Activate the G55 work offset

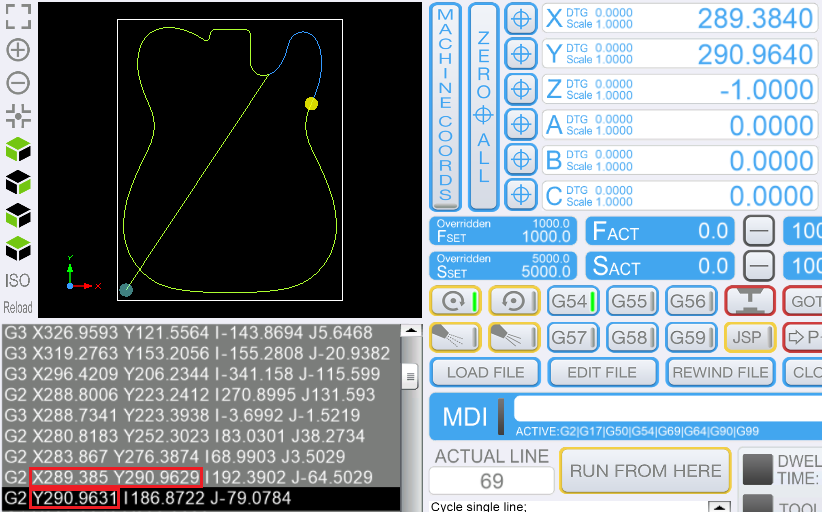630,301
